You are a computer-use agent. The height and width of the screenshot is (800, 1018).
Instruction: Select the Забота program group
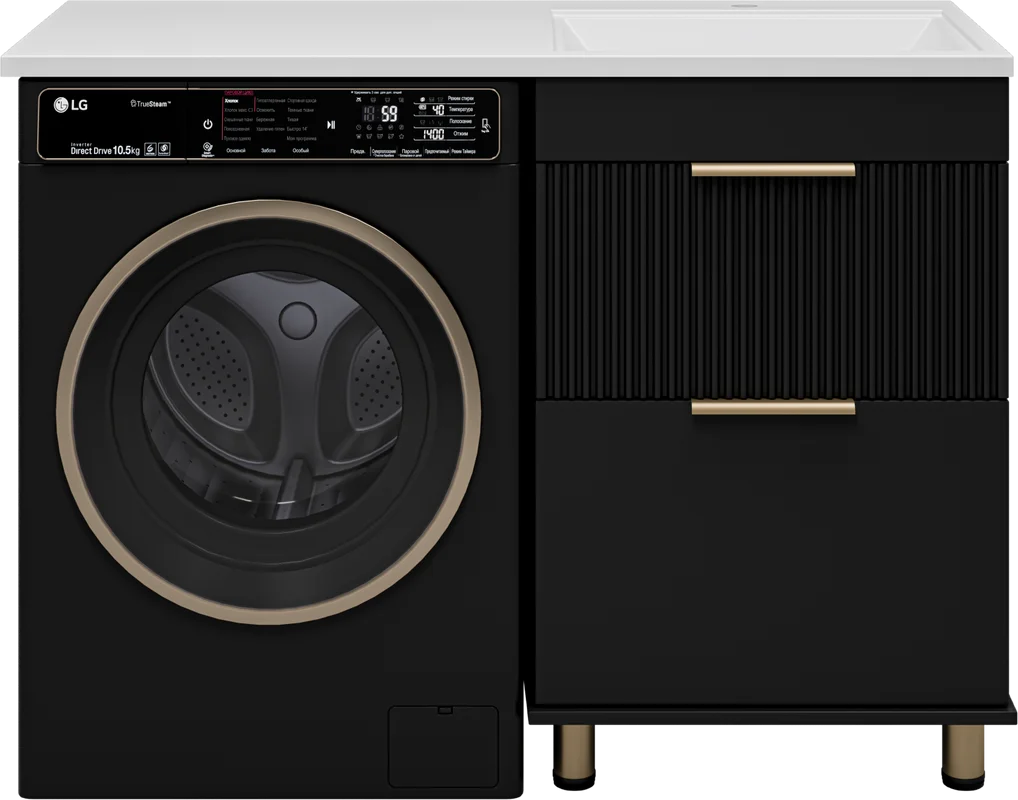pos(268,151)
